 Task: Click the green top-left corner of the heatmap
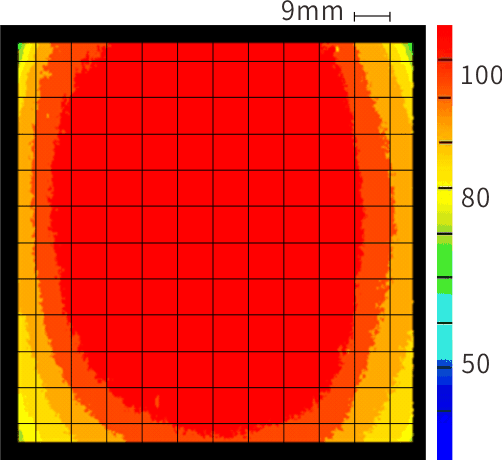point(21,49)
